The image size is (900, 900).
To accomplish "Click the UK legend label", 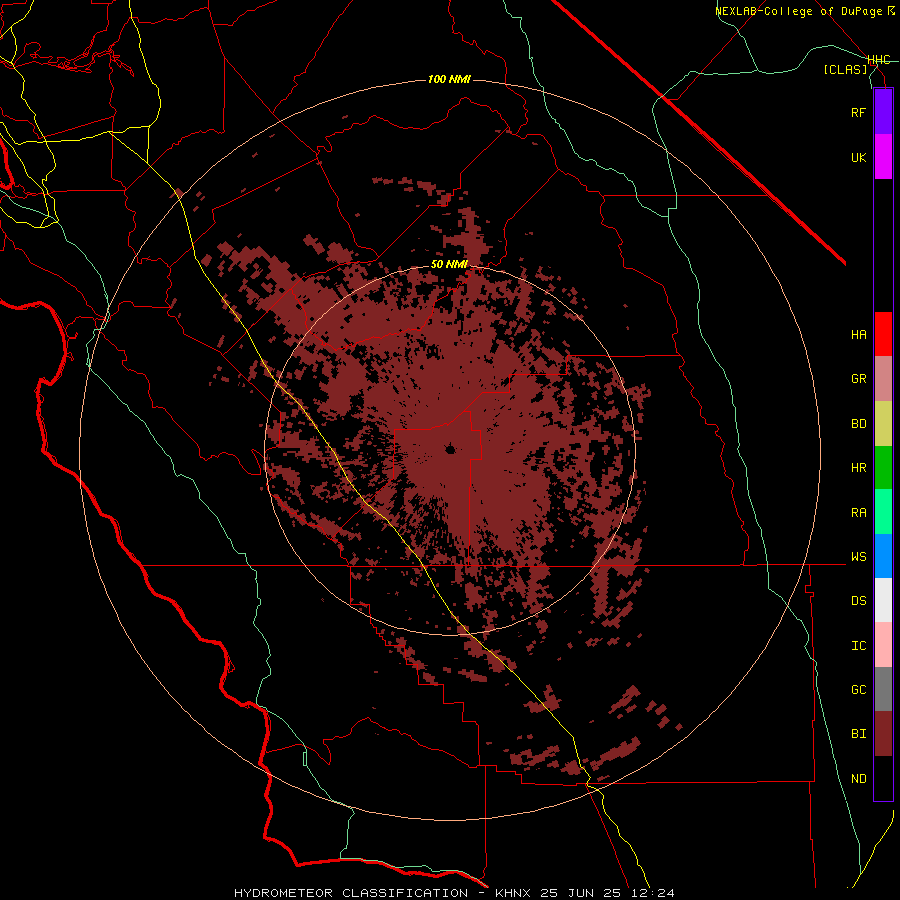I will pos(858,157).
